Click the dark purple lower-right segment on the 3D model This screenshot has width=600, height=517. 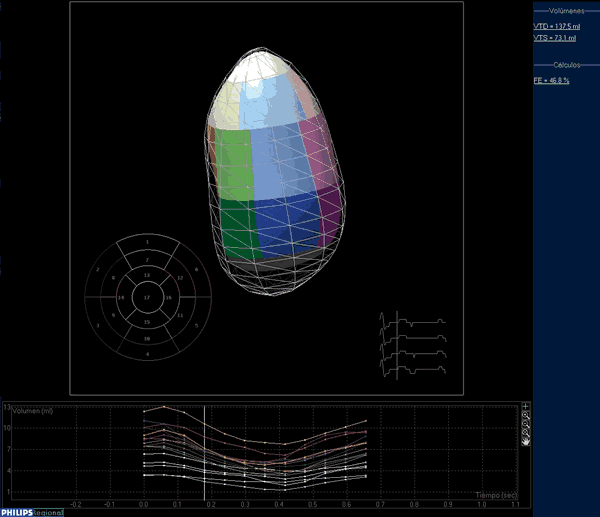click(330, 216)
